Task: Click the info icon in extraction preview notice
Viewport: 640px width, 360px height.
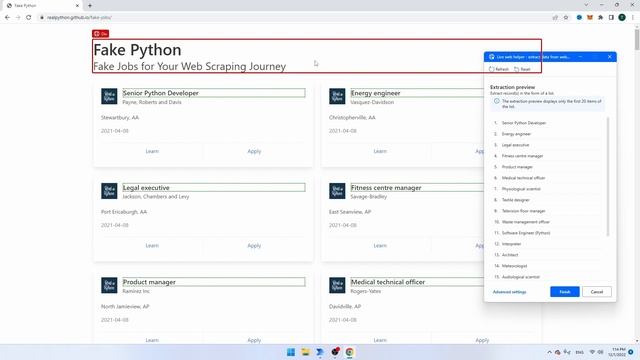Action: pyautogui.click(x=497, y=101)
